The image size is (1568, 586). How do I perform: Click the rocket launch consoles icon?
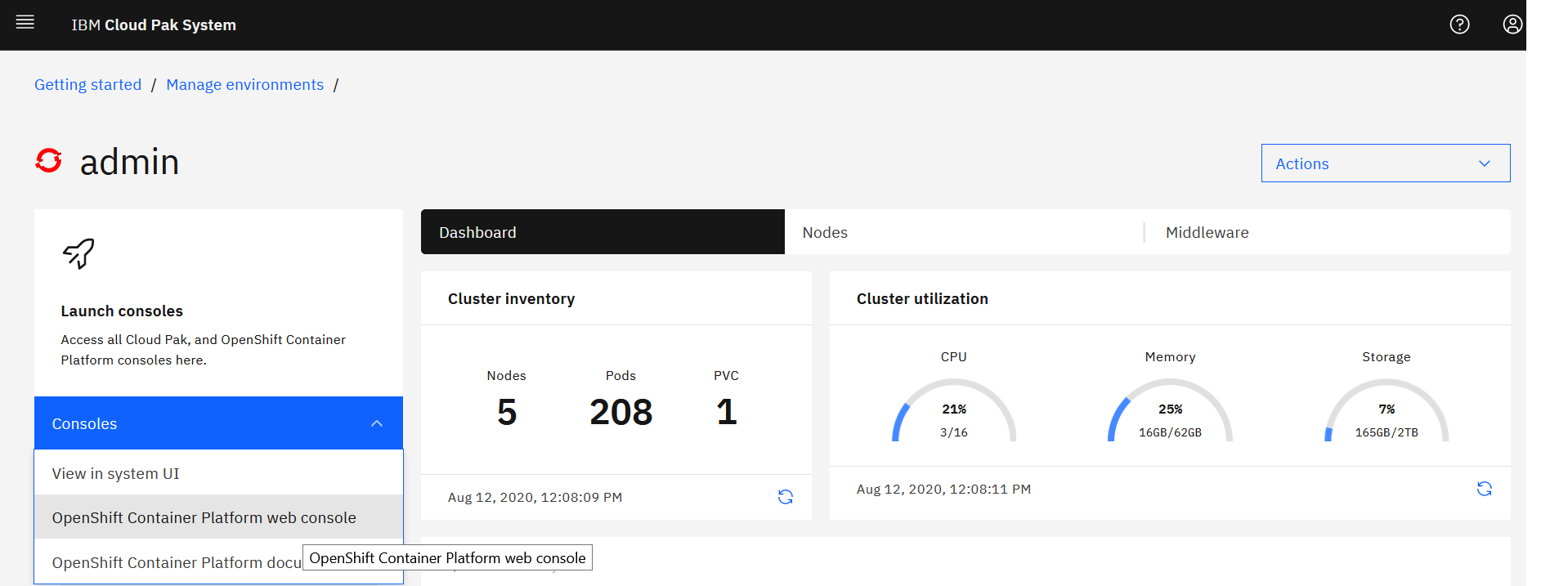point(78,253)
